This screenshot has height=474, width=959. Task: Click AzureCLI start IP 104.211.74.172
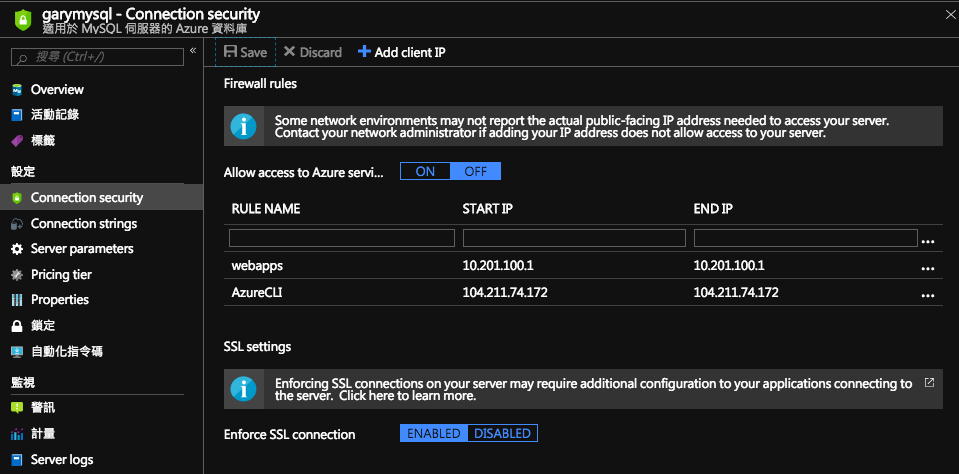click(505, 293)
